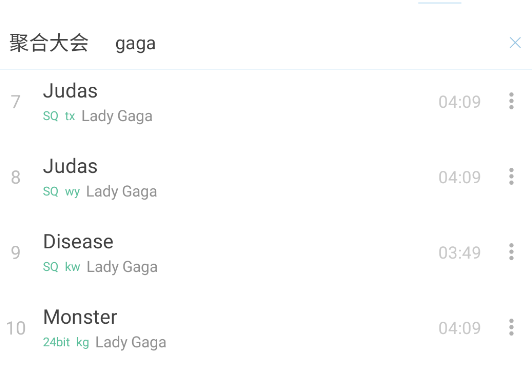Open the 聚合大会 source selector
The image size is (532, 367).
(x=49, y=43)
